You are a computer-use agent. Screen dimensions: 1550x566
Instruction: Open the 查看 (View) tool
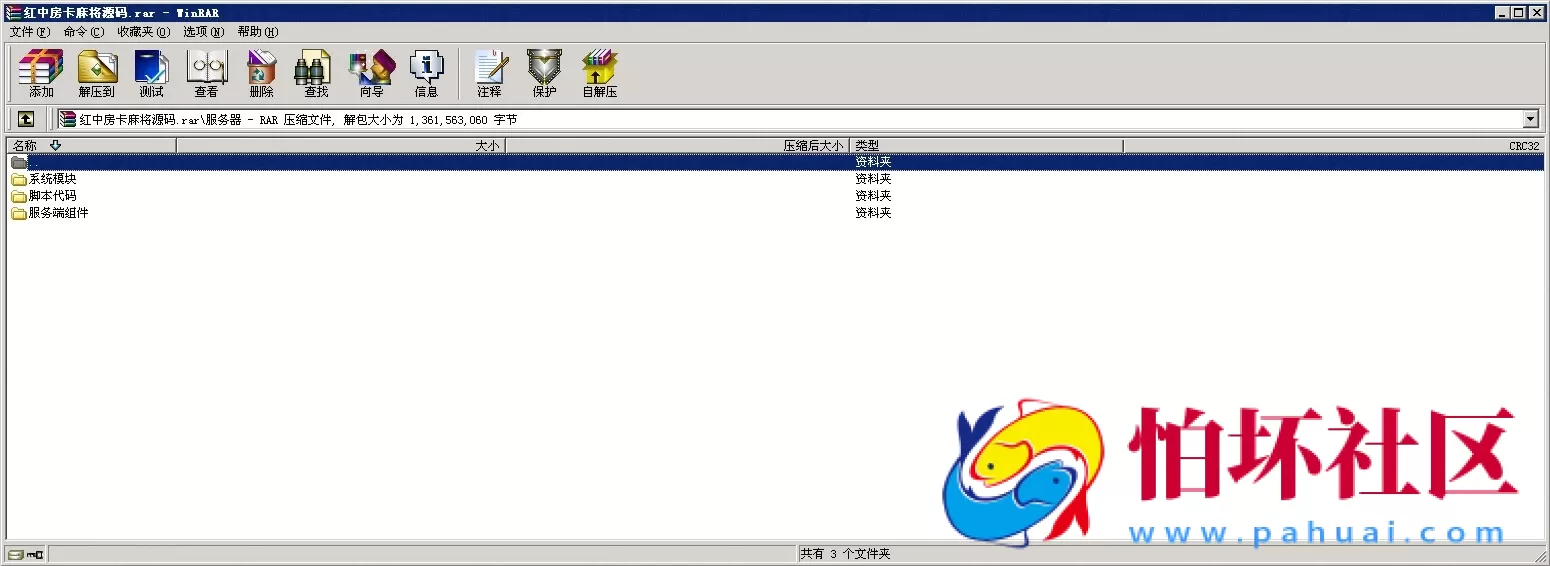click(206, 73)
